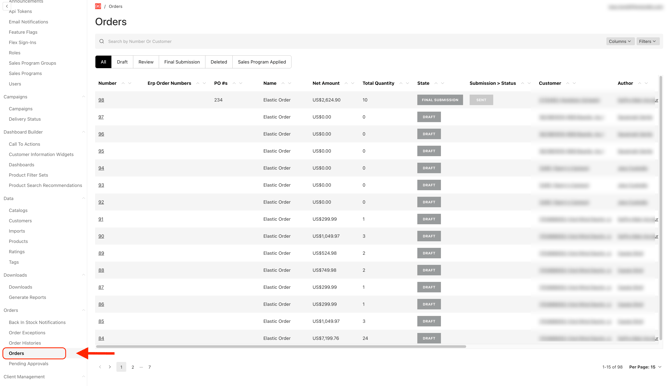
Task: Sort State column ascending arrow
Action: coord(436,83)
